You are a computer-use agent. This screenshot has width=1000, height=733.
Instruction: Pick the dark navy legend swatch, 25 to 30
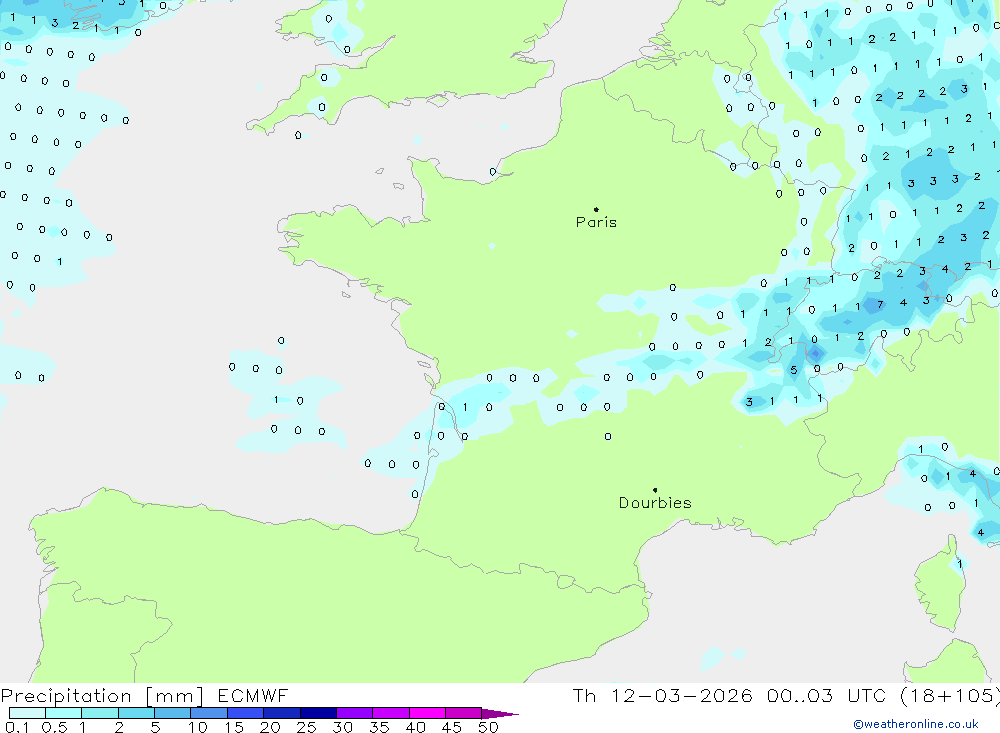[x=318, y=713]
